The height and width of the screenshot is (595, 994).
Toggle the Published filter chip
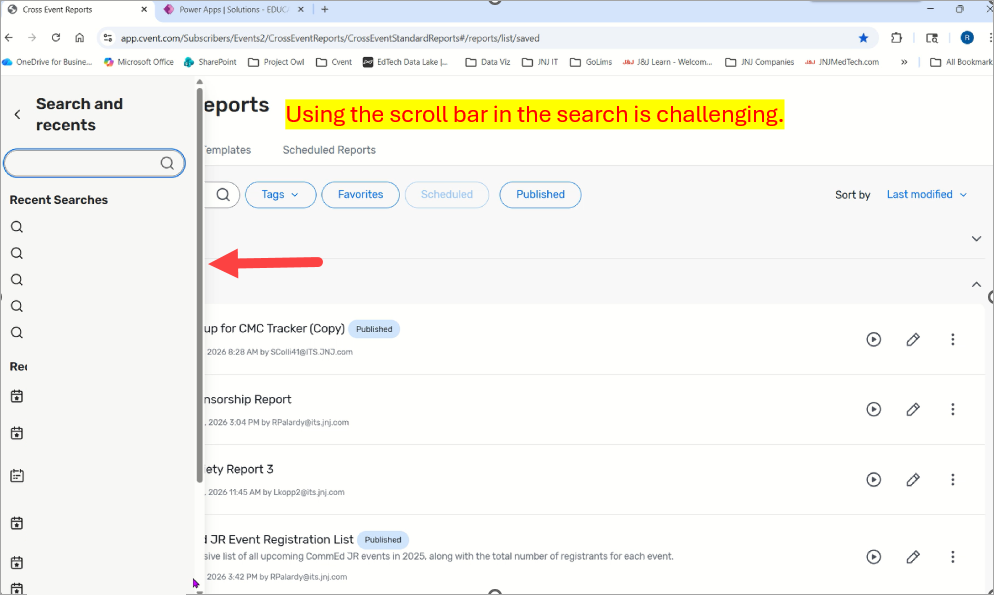tap(540, 194)
